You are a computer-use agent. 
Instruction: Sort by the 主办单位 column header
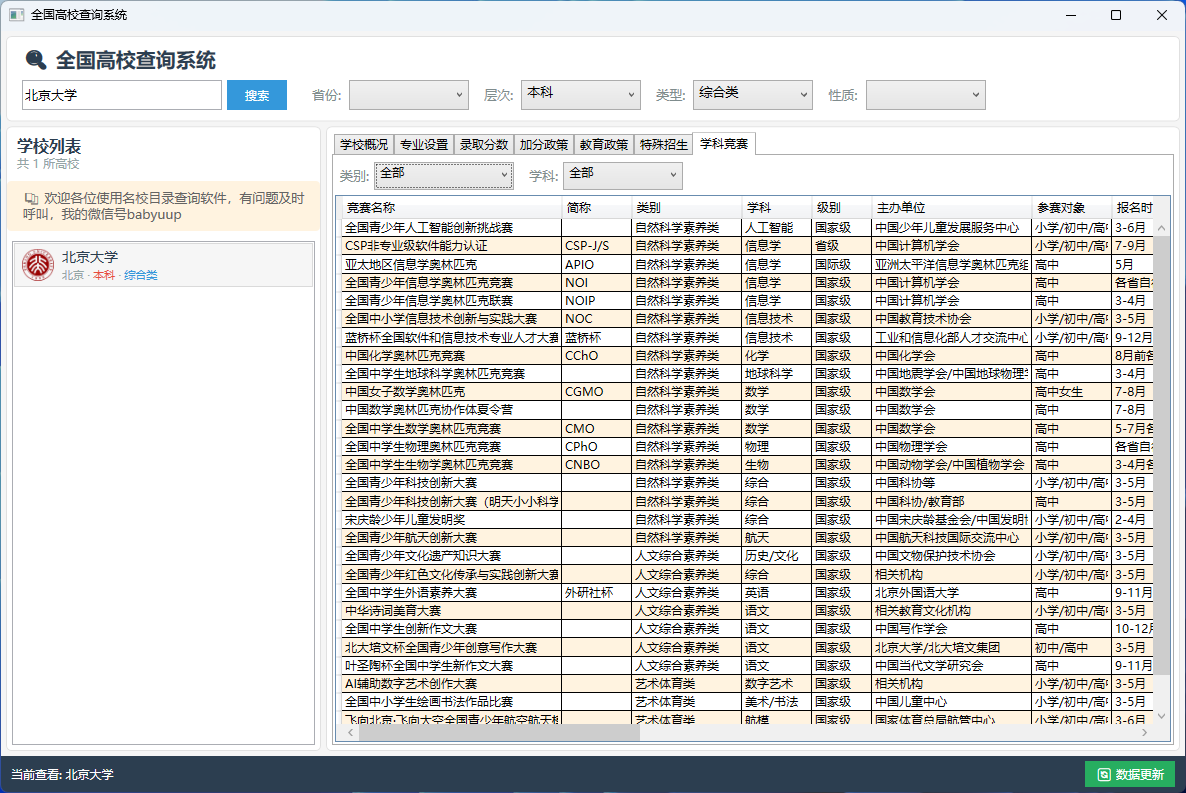[x=952, y=207]
